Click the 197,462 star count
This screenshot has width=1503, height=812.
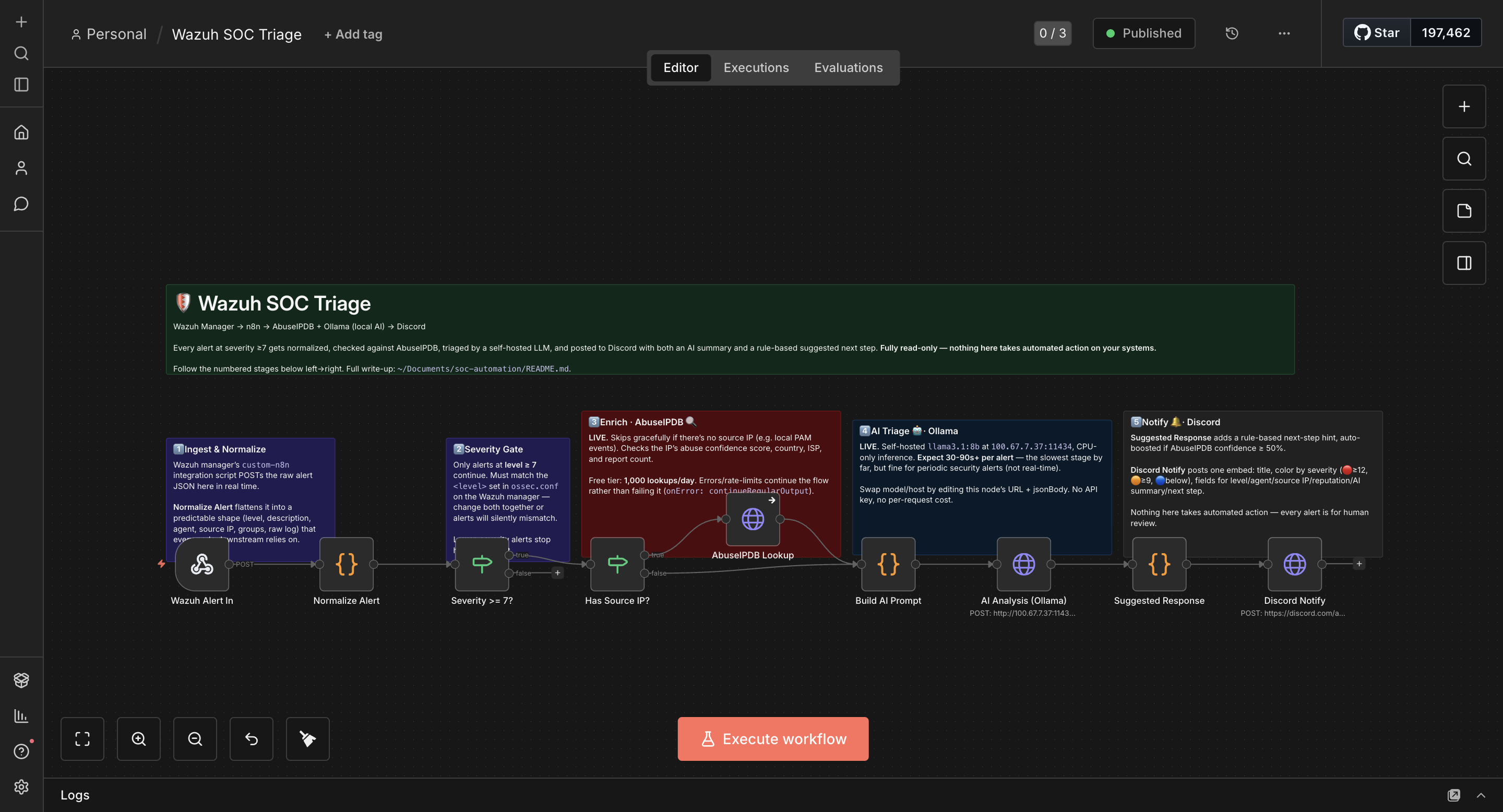point(1446,33)
